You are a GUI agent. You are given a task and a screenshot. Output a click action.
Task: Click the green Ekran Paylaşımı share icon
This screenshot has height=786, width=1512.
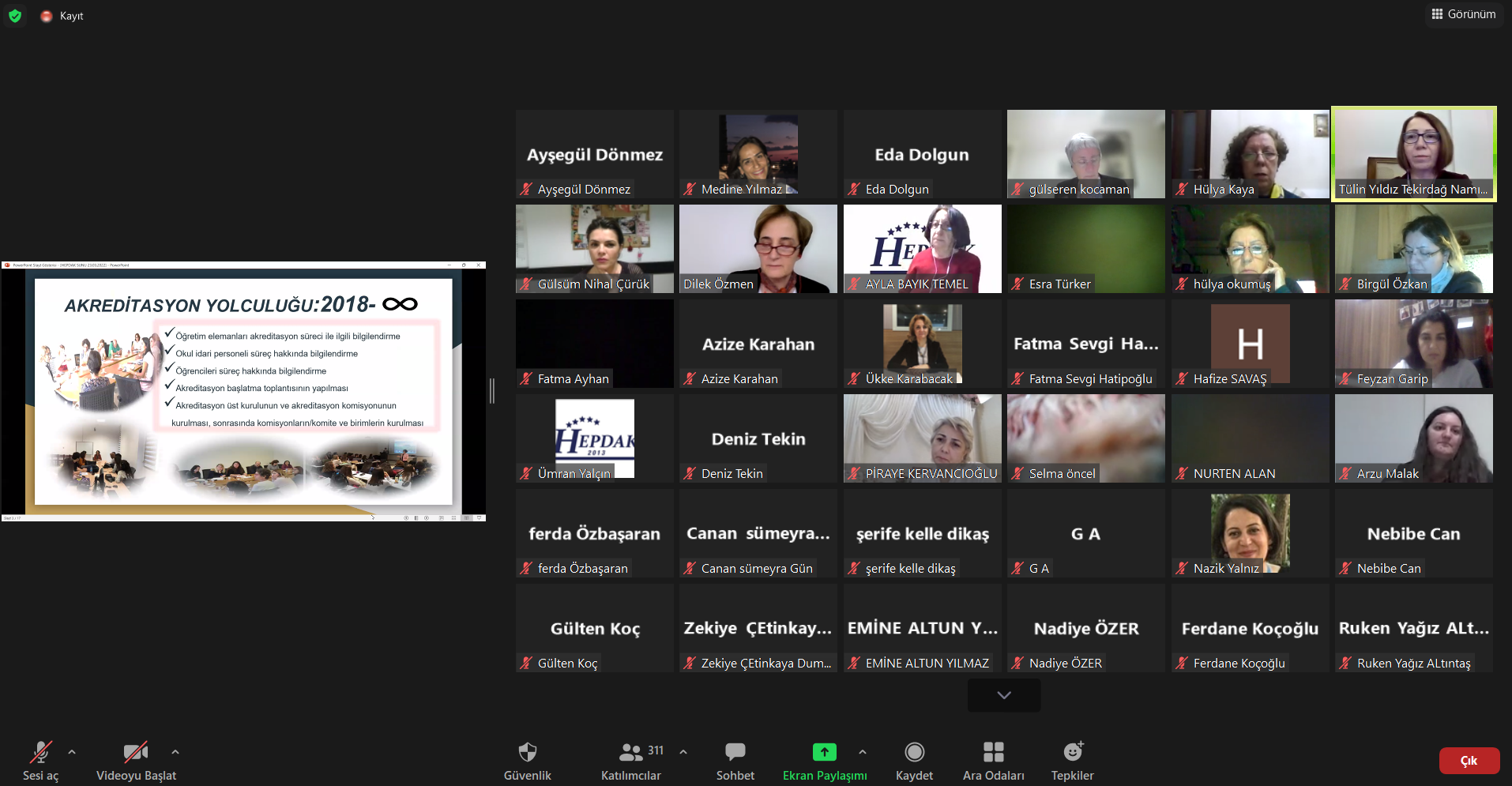pos(824,752)
